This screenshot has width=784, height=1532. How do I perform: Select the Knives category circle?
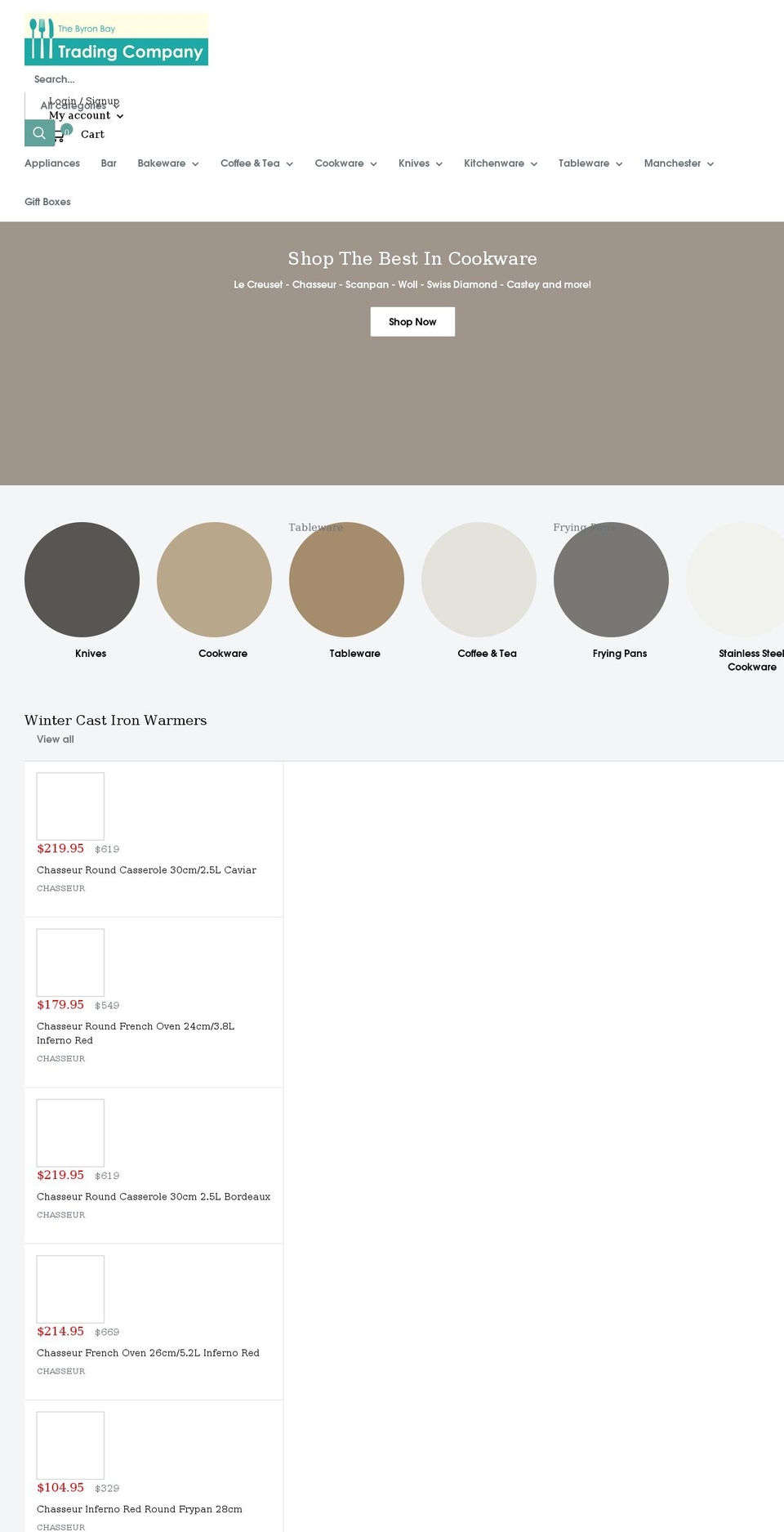(x=82, y=579)
